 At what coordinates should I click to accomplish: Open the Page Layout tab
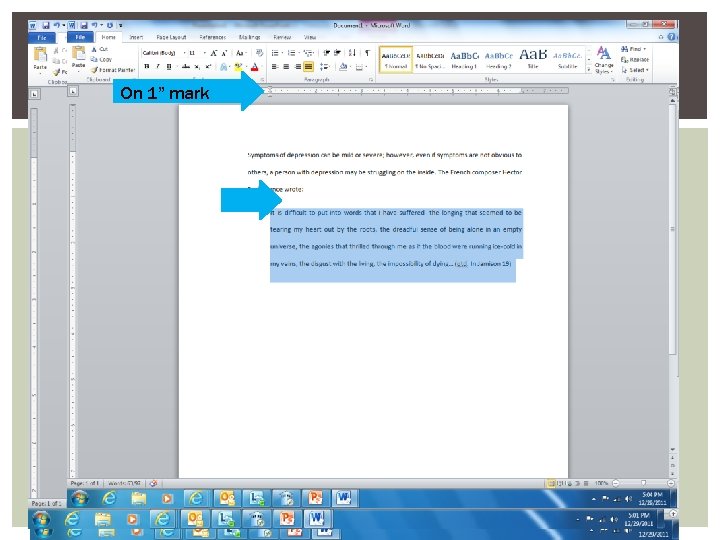[171, 37]
